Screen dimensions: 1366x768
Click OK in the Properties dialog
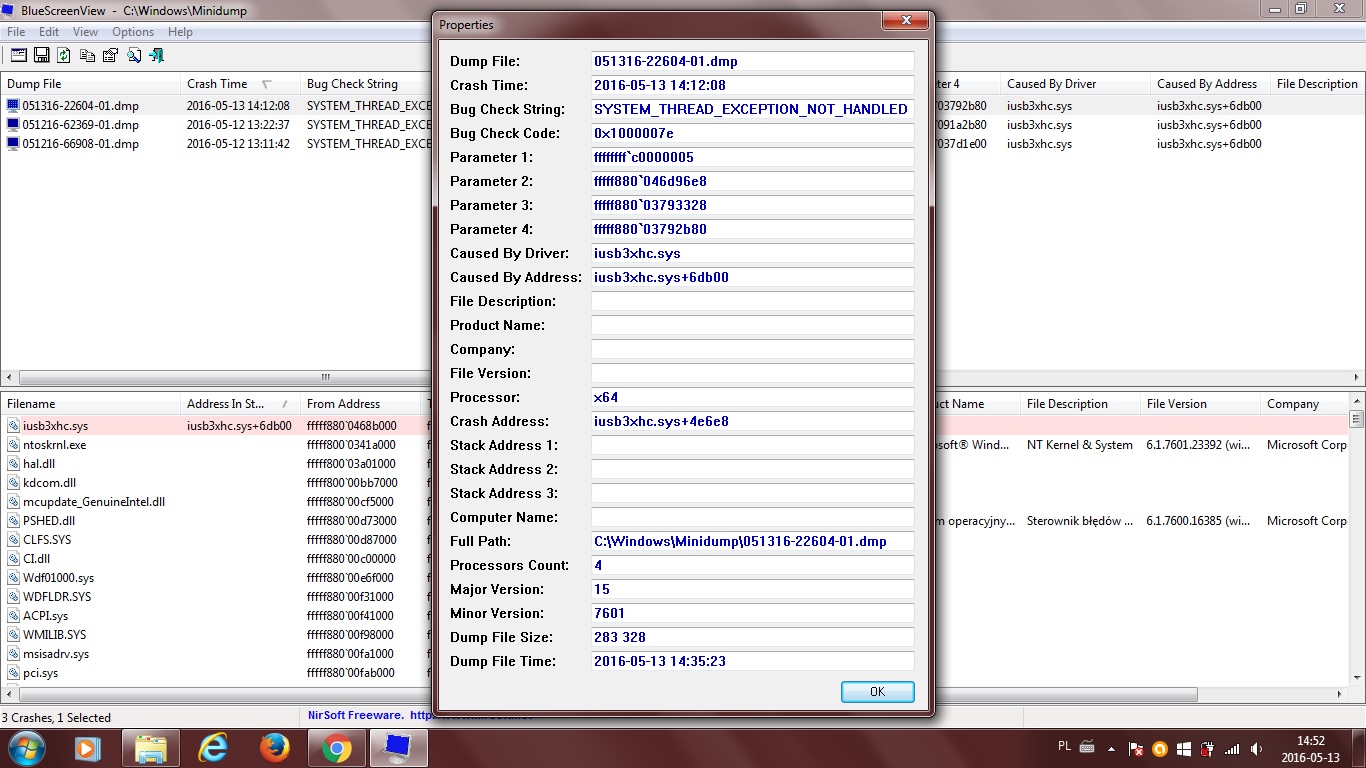pyautogui.click(x=877, y=691)
